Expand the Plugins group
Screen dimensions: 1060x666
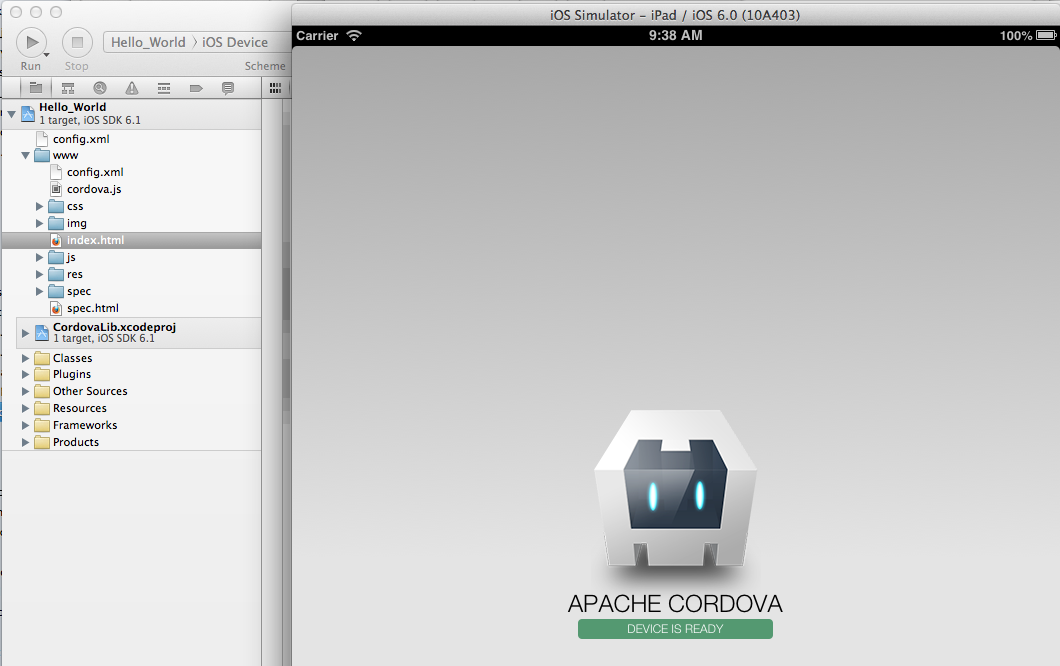(x=26, y=375)
